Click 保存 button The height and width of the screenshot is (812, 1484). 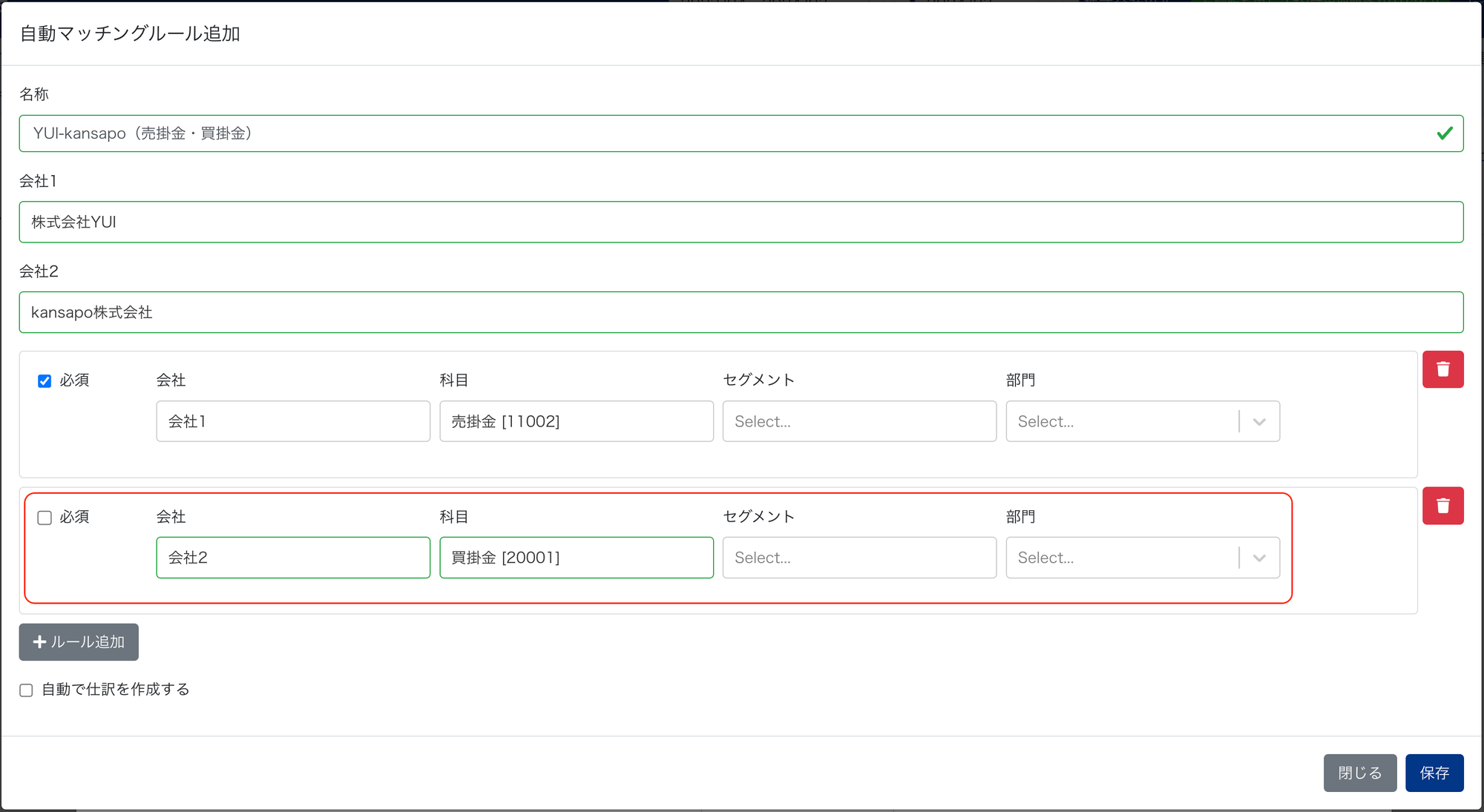coord(1434,773)
